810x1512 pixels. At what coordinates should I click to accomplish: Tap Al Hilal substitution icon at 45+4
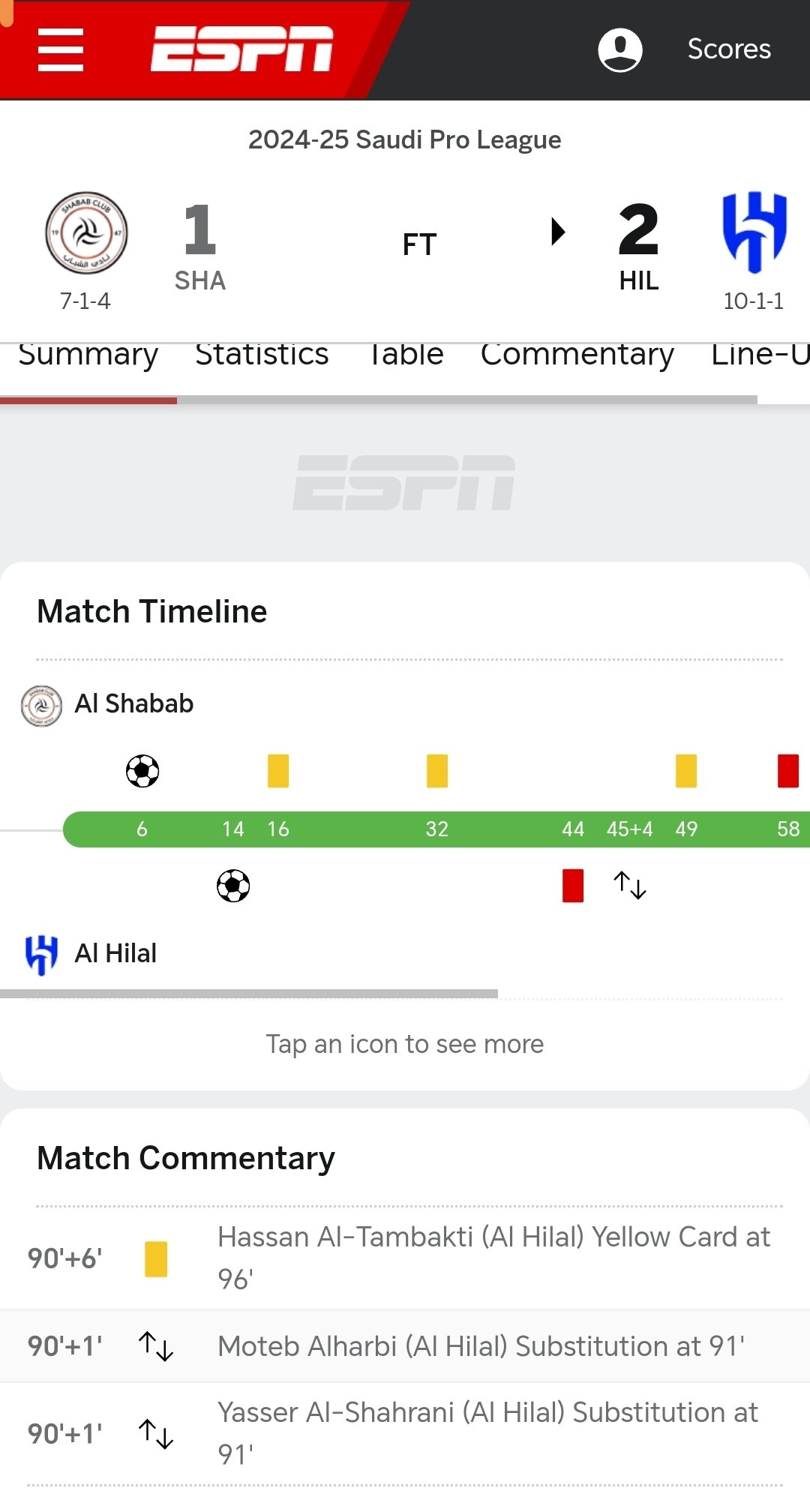coord(630,886)
